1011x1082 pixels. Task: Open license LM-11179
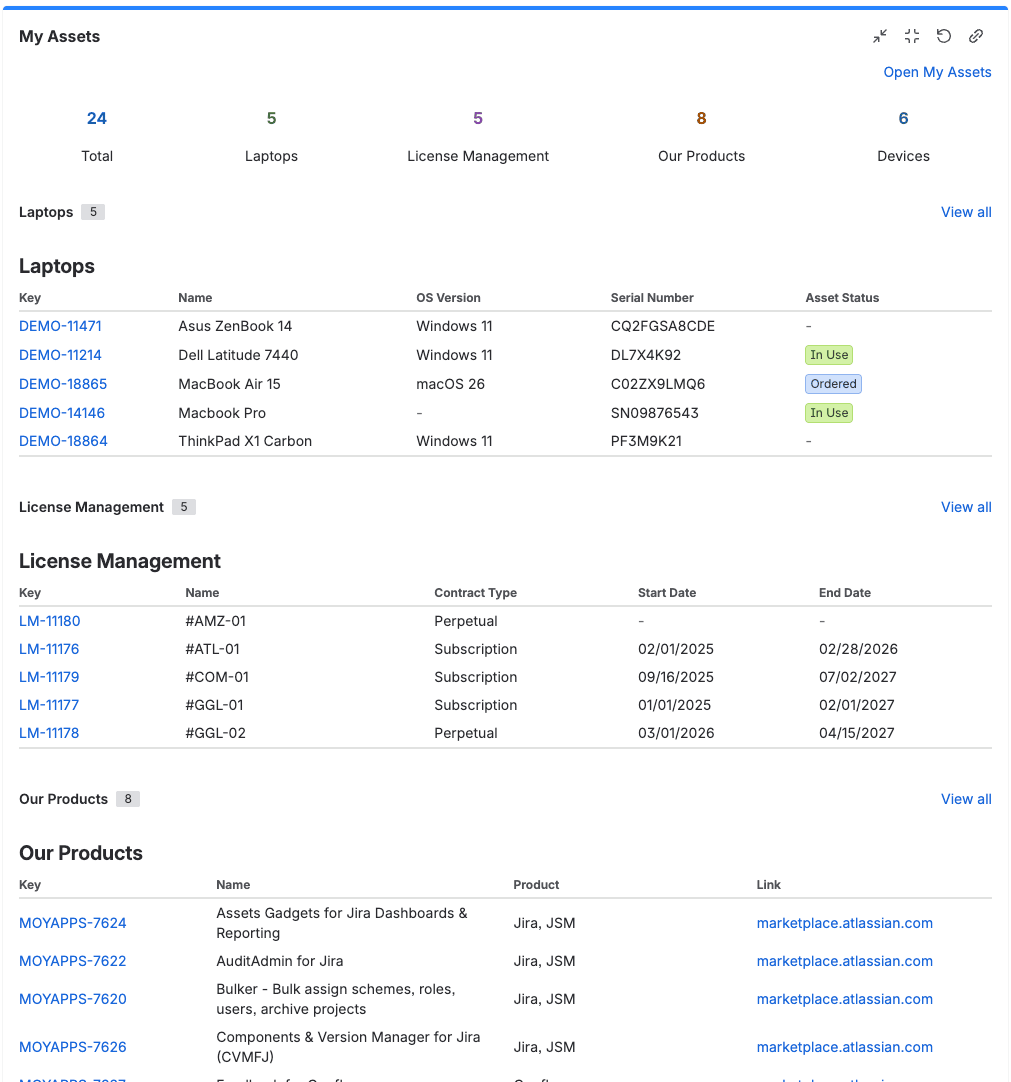49,678
